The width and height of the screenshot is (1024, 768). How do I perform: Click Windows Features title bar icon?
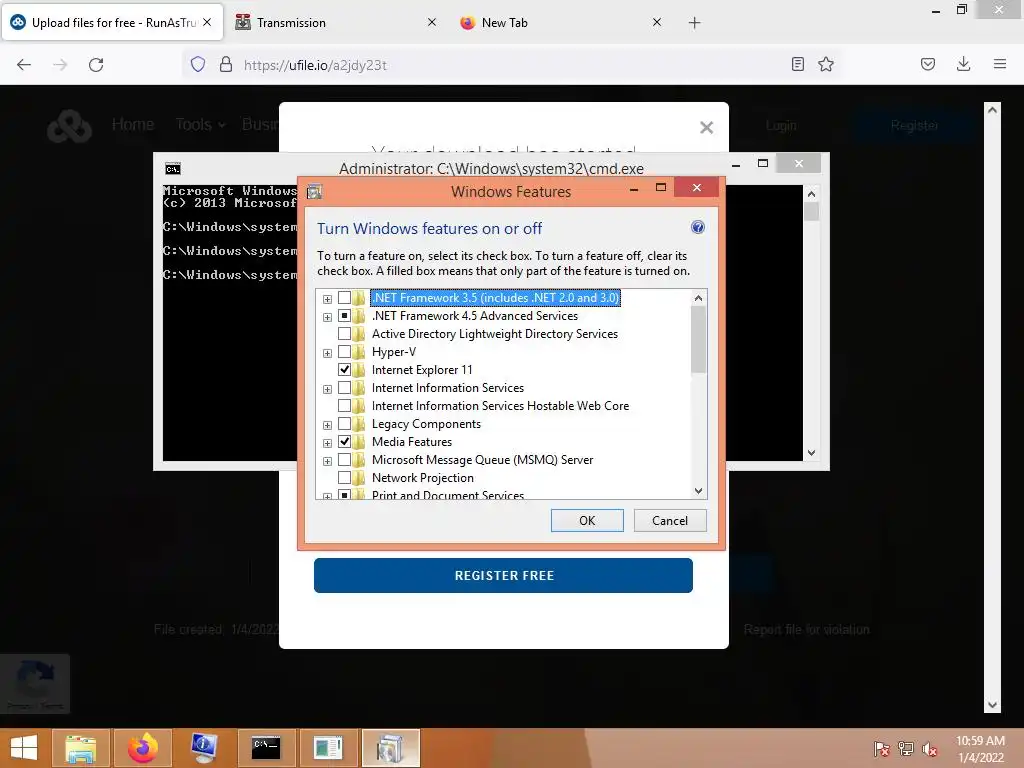[x=314, y=191]
